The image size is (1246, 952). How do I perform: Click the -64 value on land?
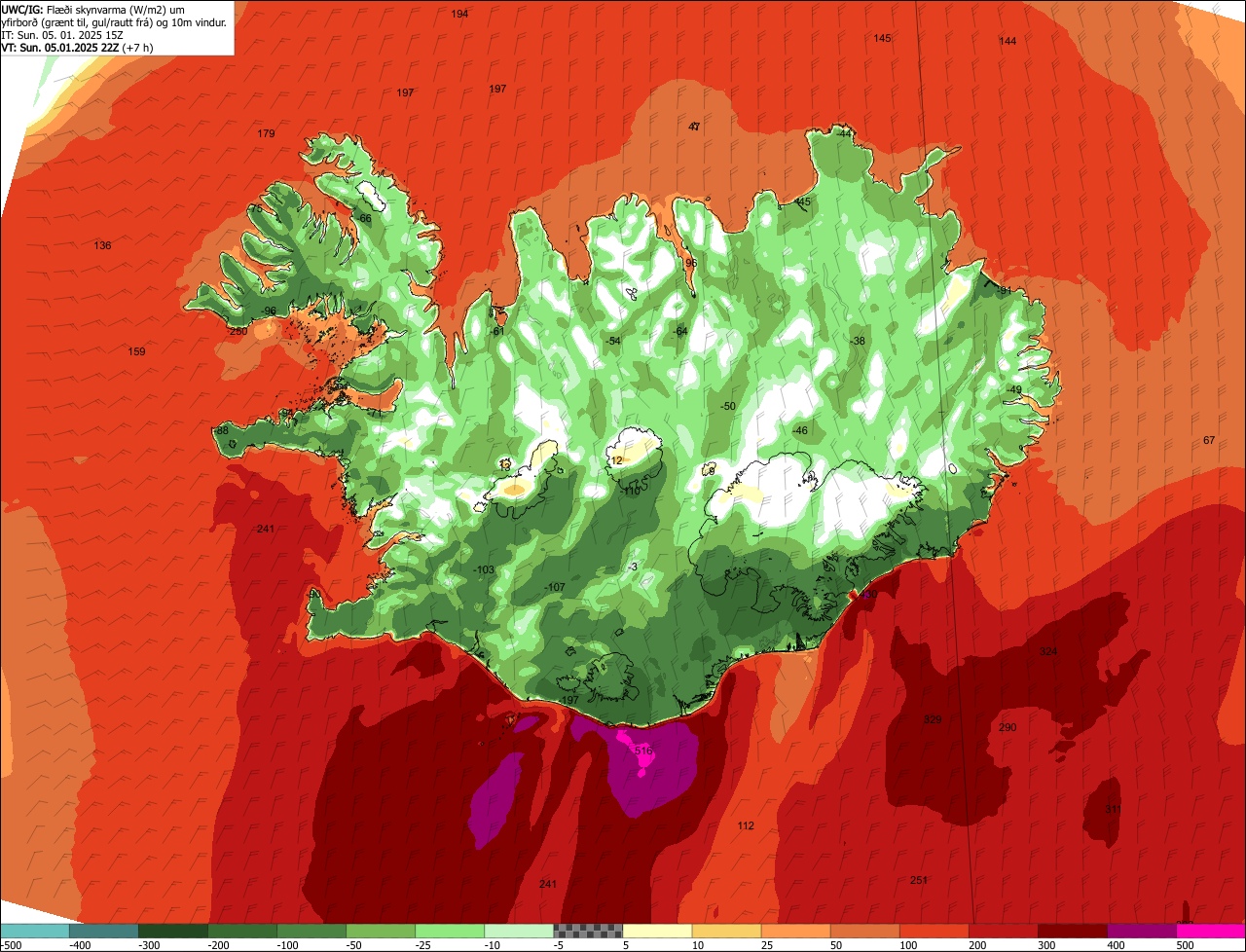pos(680,331)
